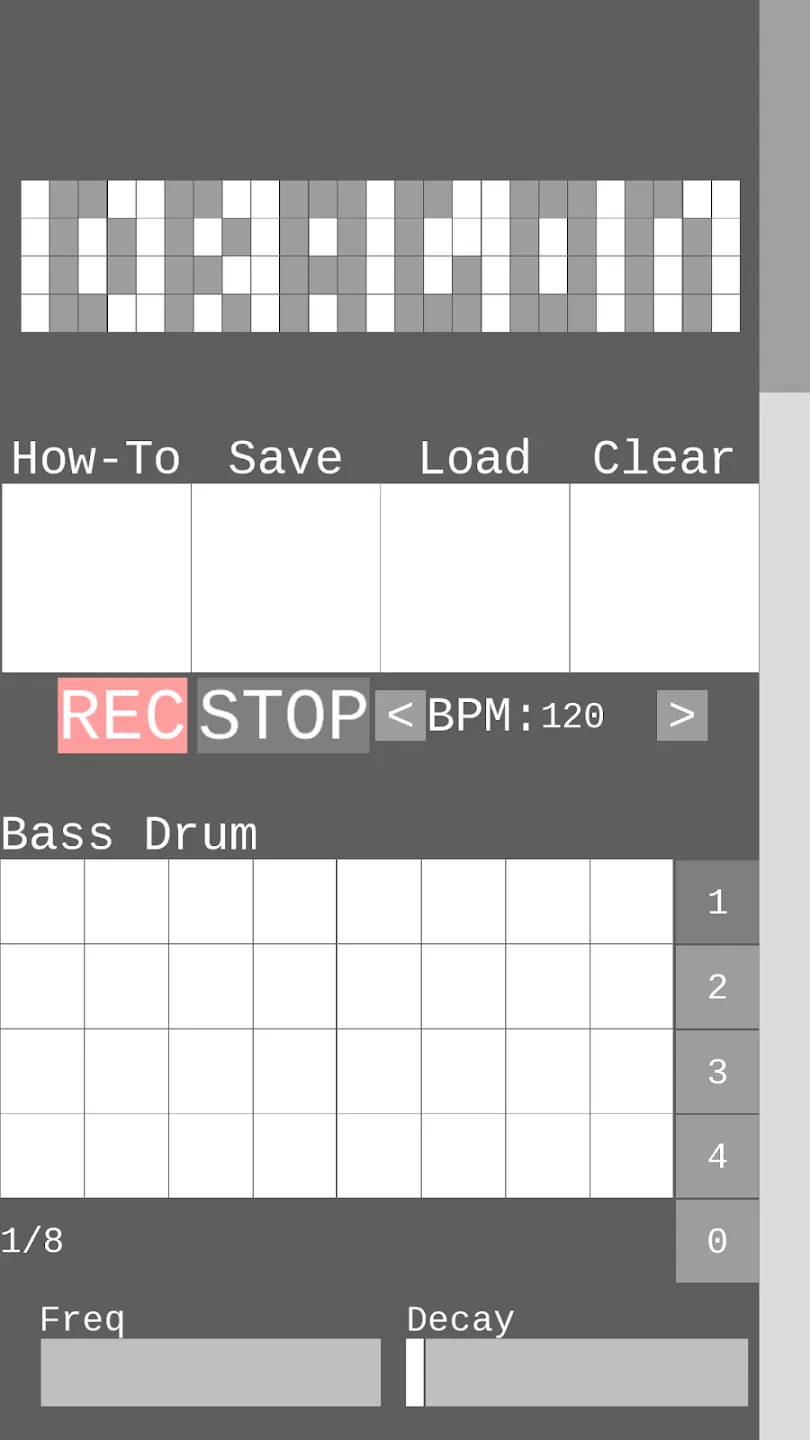Increase BPM with the right arrow

pyautogui.click(x=682, y=715)
